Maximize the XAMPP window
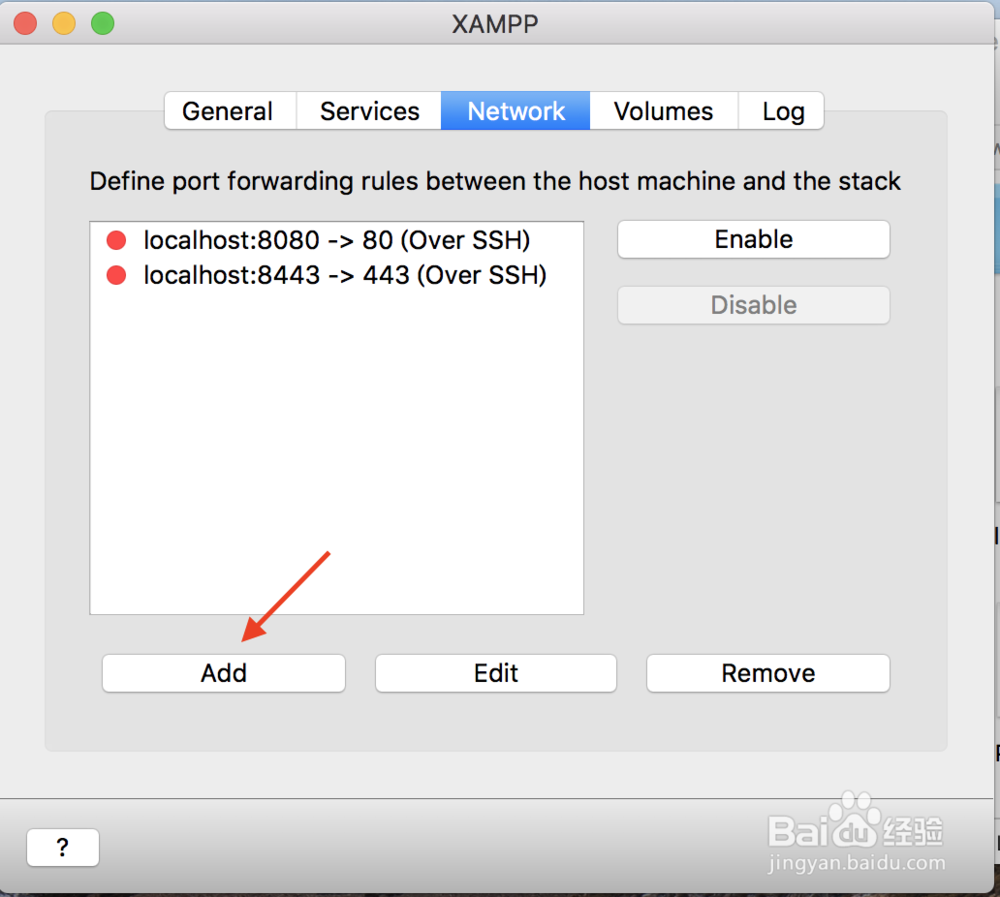The height and width of the screenshot is (897, 1000). pyautogui.click(x=103, y=24)
